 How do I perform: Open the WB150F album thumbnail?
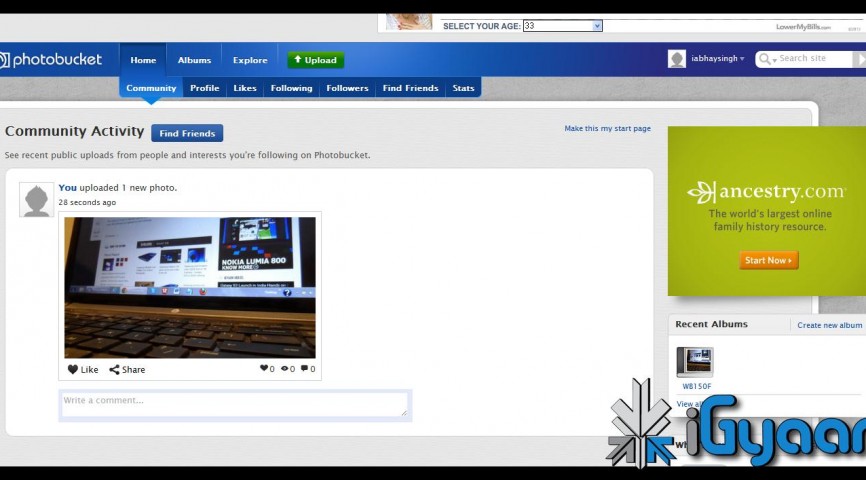tap(695, 362)
